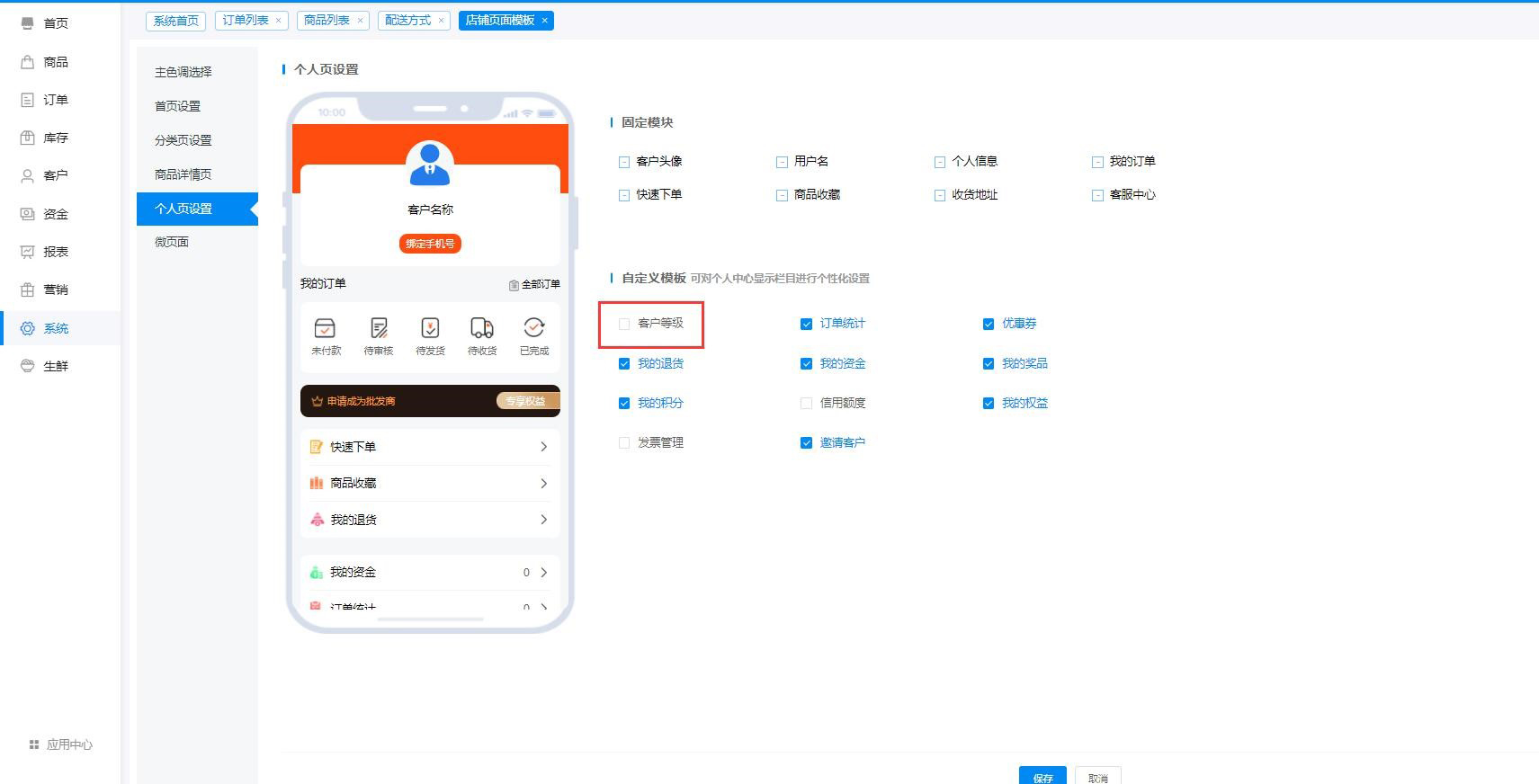Switch to the 订单列表 tab
The width and height of the screenshot is (1539, 784).
(x=245, y=21)
